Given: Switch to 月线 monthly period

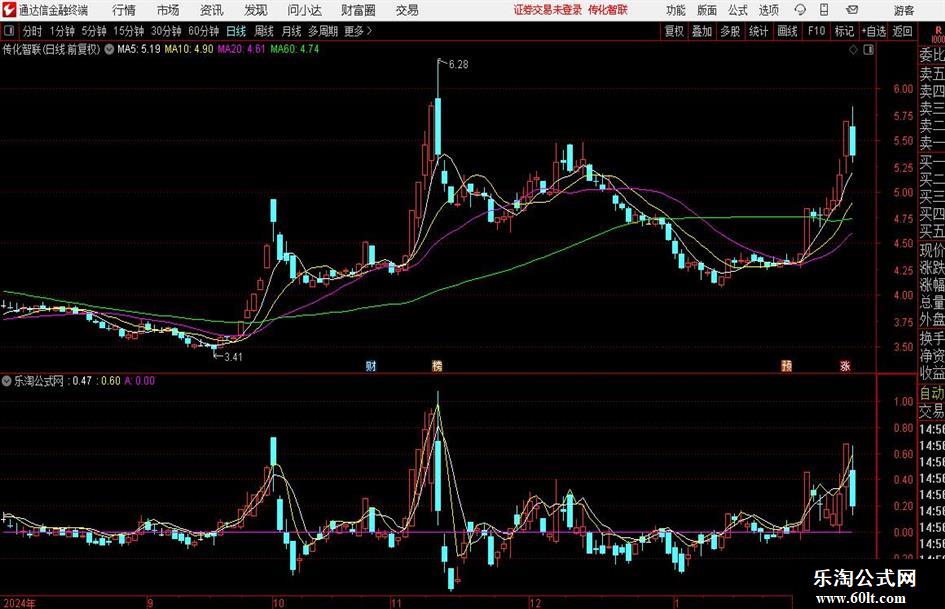Looking at the screenshot, I should pos(292,31).
